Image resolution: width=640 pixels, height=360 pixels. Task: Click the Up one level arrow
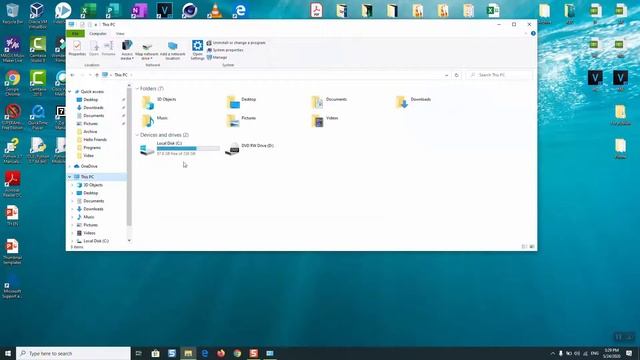click(97, 75)
